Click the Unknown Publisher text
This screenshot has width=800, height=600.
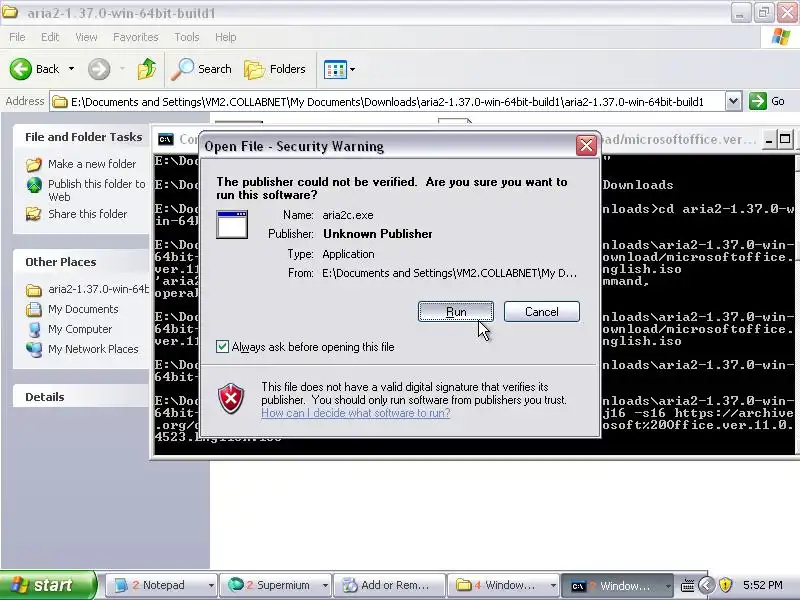pyautogui.click(x=378, y=234)
